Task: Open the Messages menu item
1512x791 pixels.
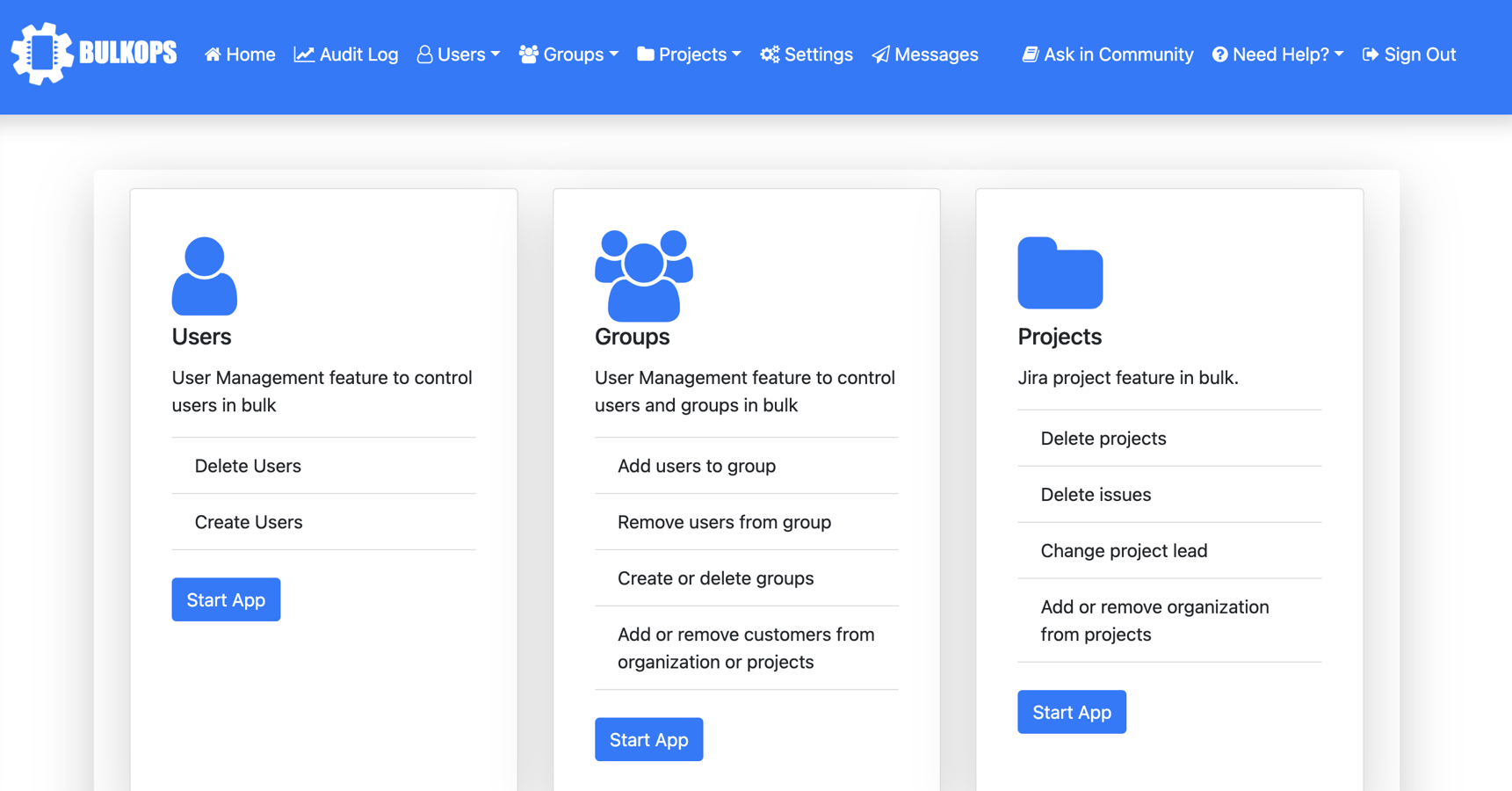Action: (x=925, y=54)
